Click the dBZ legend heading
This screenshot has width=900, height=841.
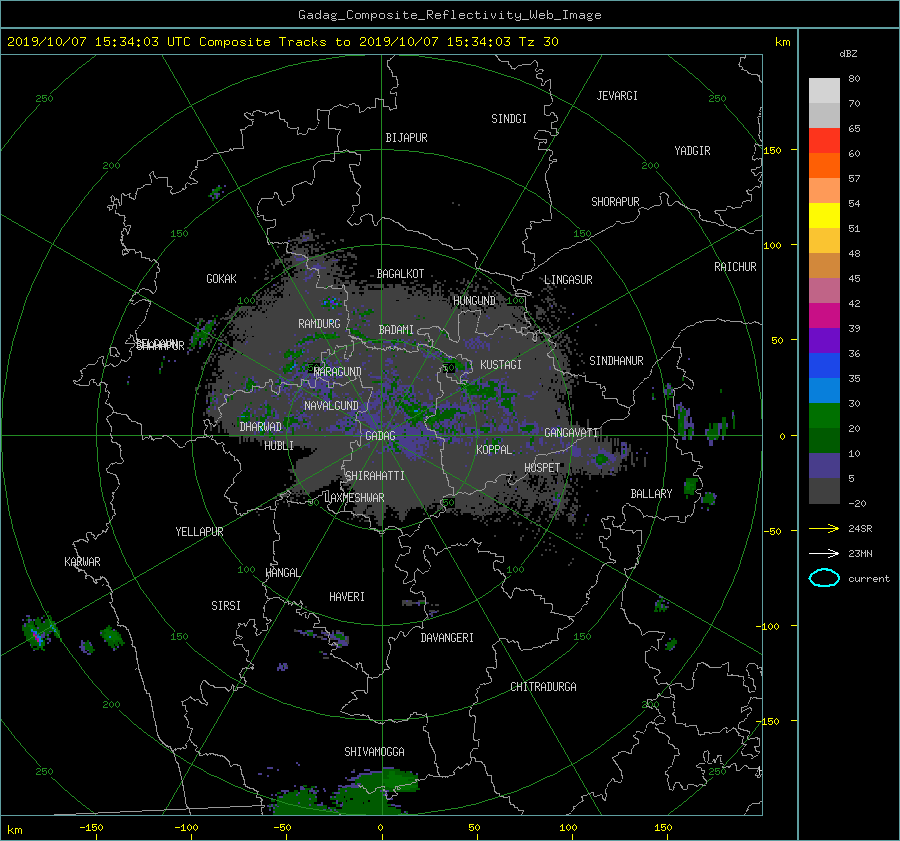click(x=848, y=54)
